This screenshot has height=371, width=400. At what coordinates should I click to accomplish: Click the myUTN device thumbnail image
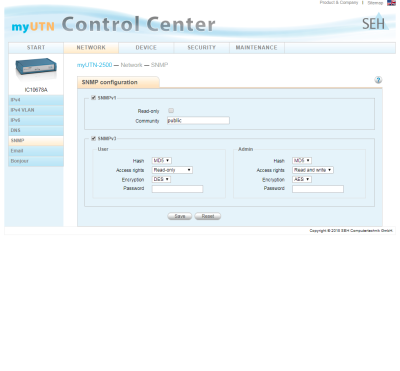click(x=36, y=69)
